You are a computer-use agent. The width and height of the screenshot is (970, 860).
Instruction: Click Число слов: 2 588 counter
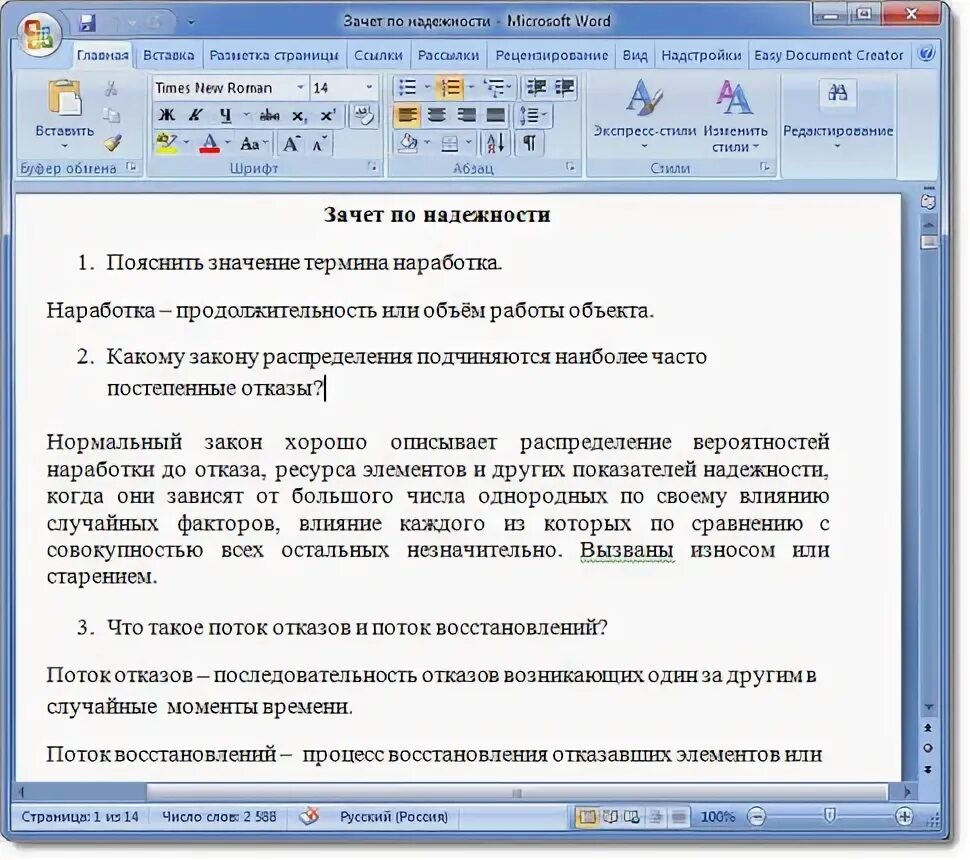(x=219, y=817)
